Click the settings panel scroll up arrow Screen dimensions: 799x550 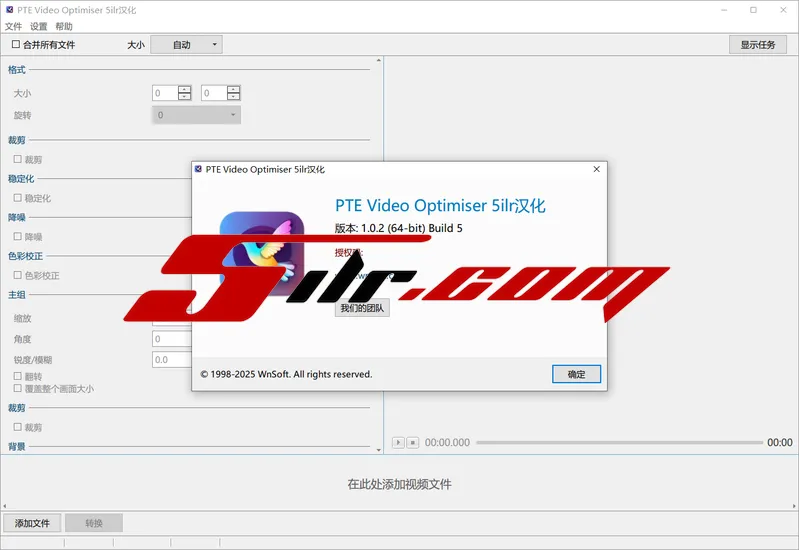tap(379, 61)
